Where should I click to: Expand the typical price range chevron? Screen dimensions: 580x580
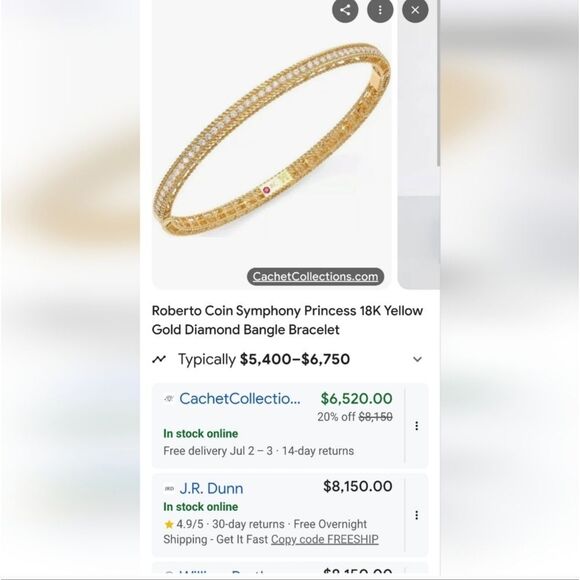pos(417,359)
